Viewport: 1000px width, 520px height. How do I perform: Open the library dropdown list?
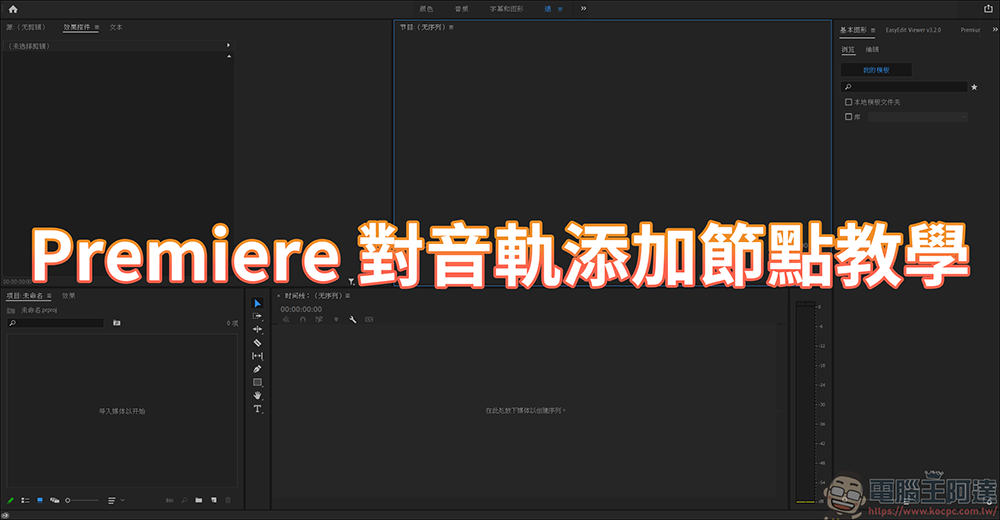coord(918,117)
